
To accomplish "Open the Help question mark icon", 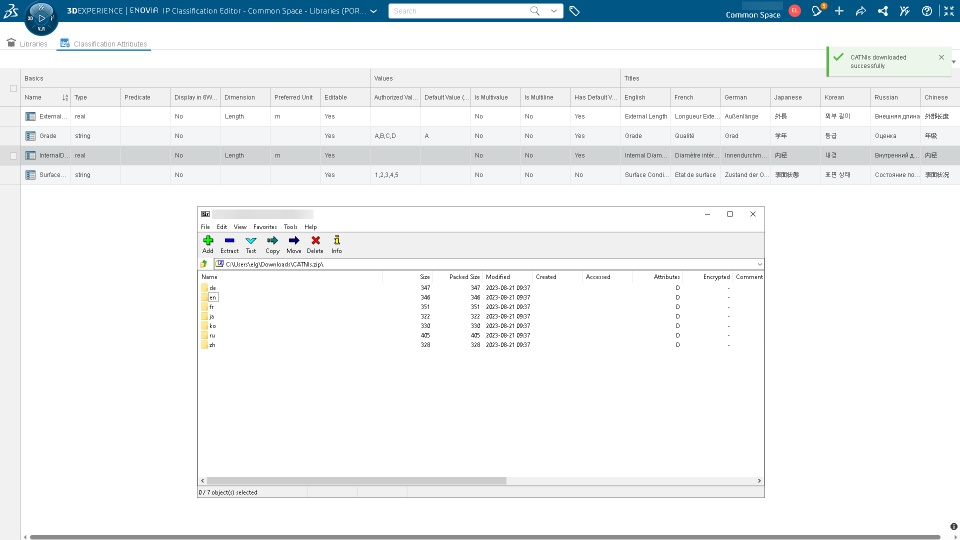I will [927, 11].
